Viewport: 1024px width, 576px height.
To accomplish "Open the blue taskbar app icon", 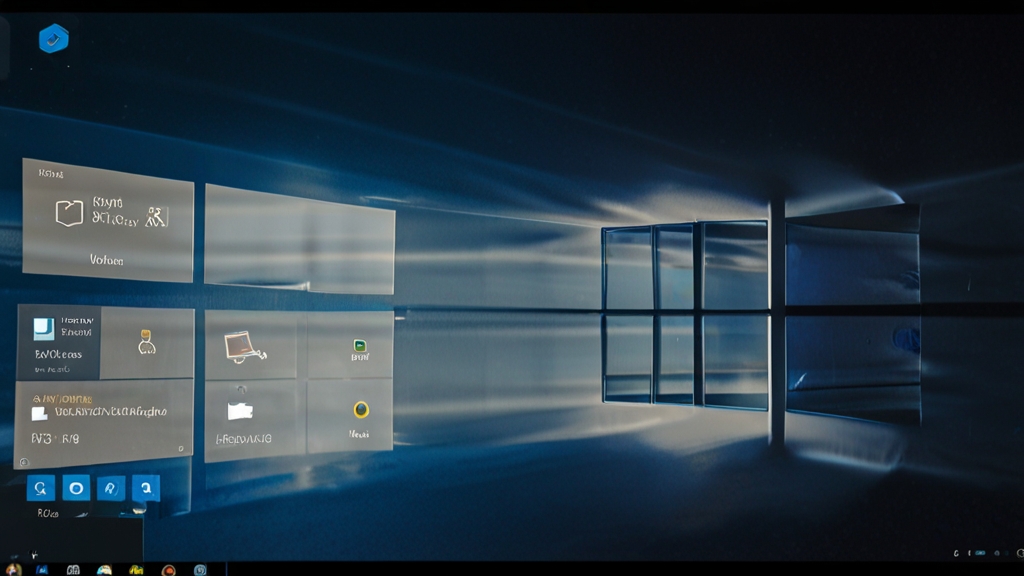I will (43, 569).
